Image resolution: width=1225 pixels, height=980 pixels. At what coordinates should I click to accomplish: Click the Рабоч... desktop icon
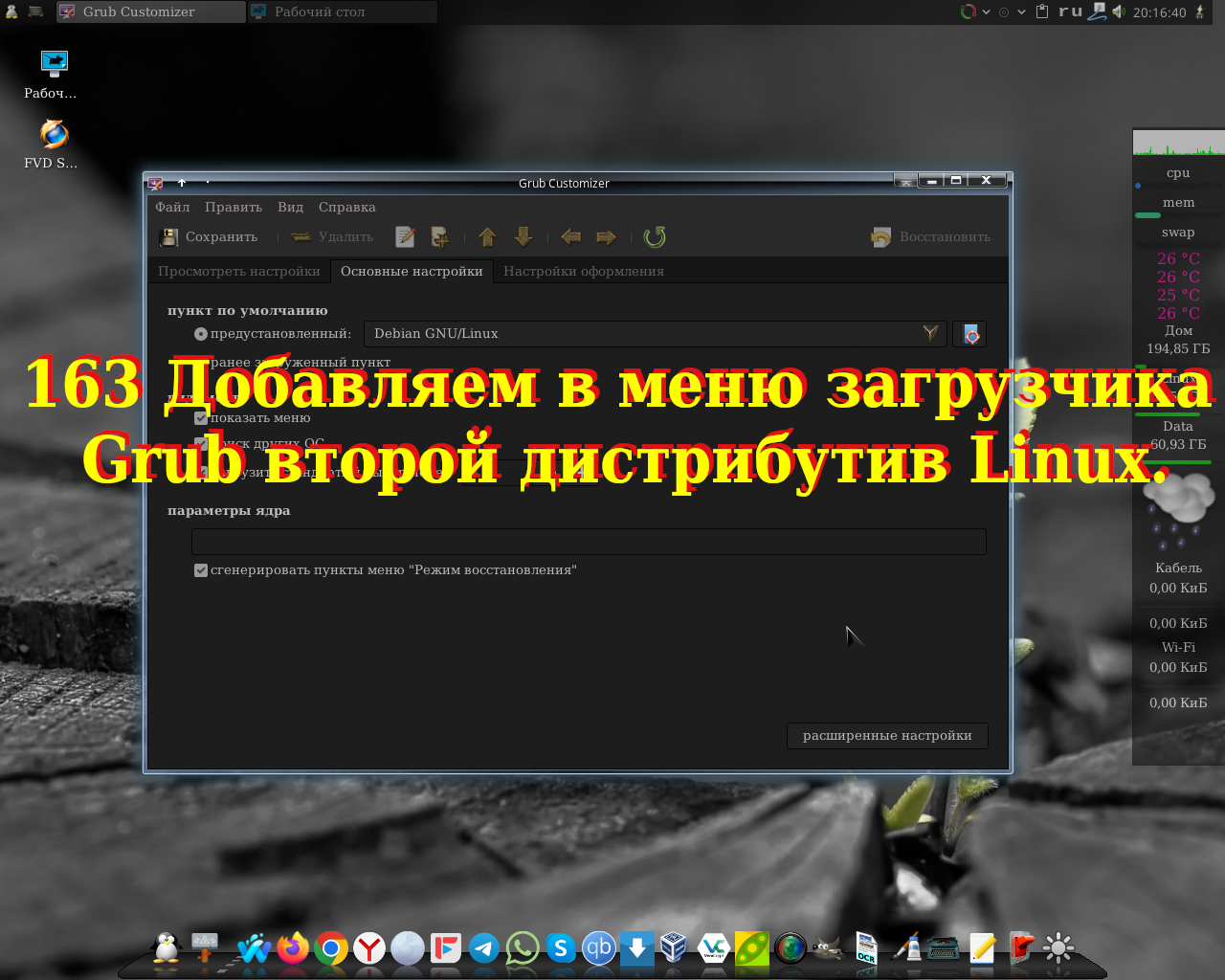click(x=52, y=76)
